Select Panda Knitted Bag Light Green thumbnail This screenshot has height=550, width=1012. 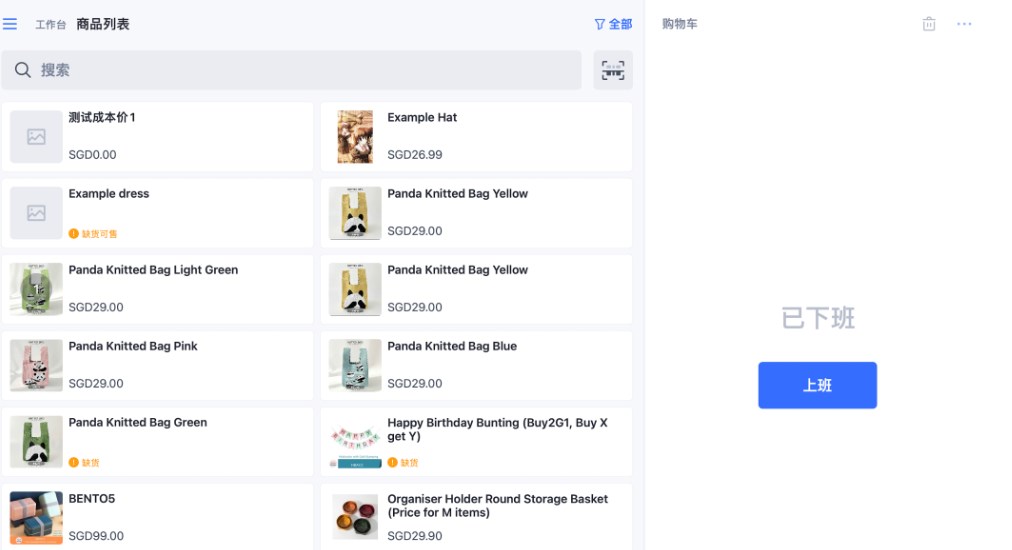pos(36,289)
